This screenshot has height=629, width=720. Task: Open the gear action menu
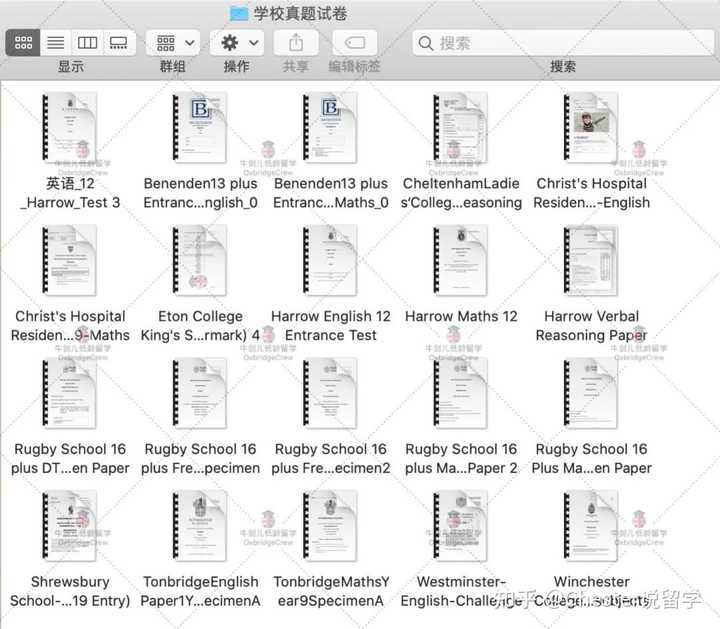point(237,43)
